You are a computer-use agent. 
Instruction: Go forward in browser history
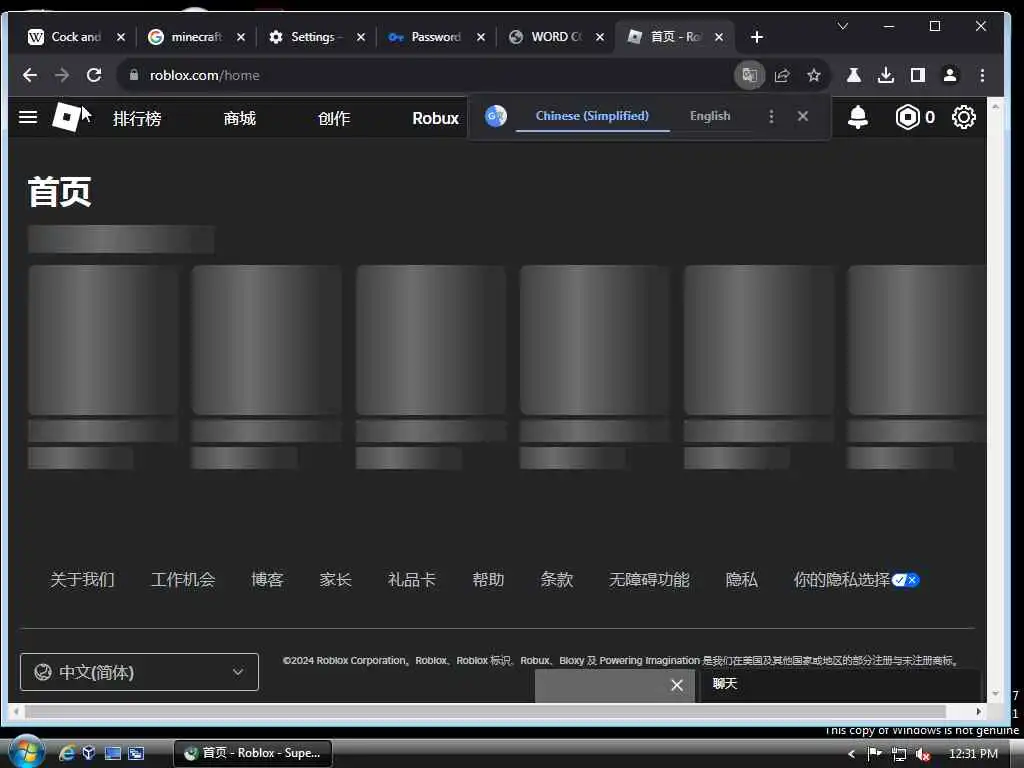(62, 75)
